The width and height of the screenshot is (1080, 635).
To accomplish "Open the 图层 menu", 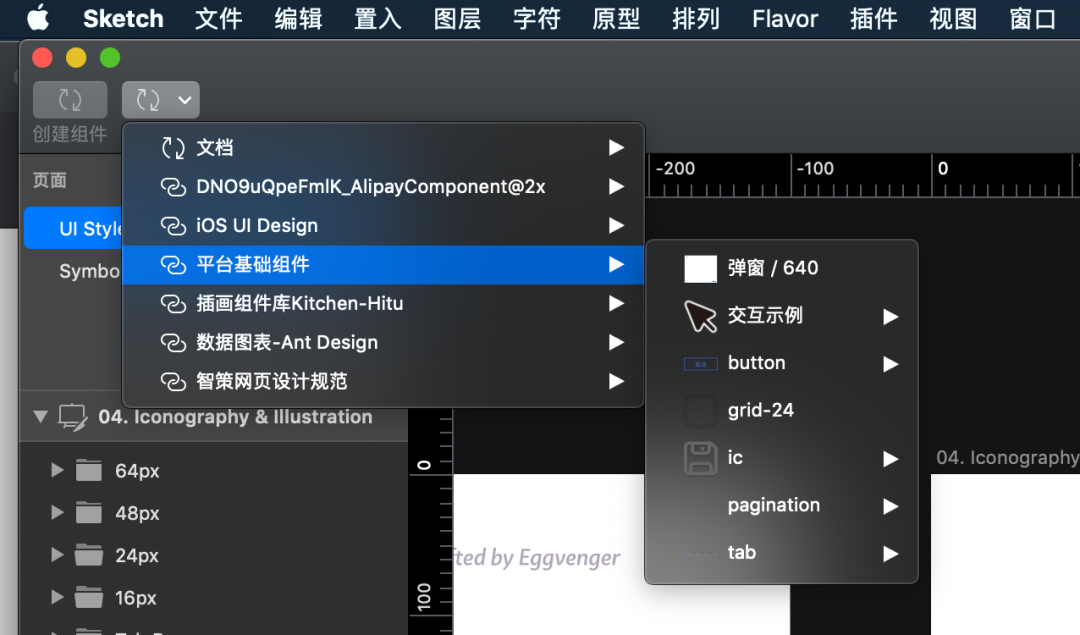I will 457,19.
